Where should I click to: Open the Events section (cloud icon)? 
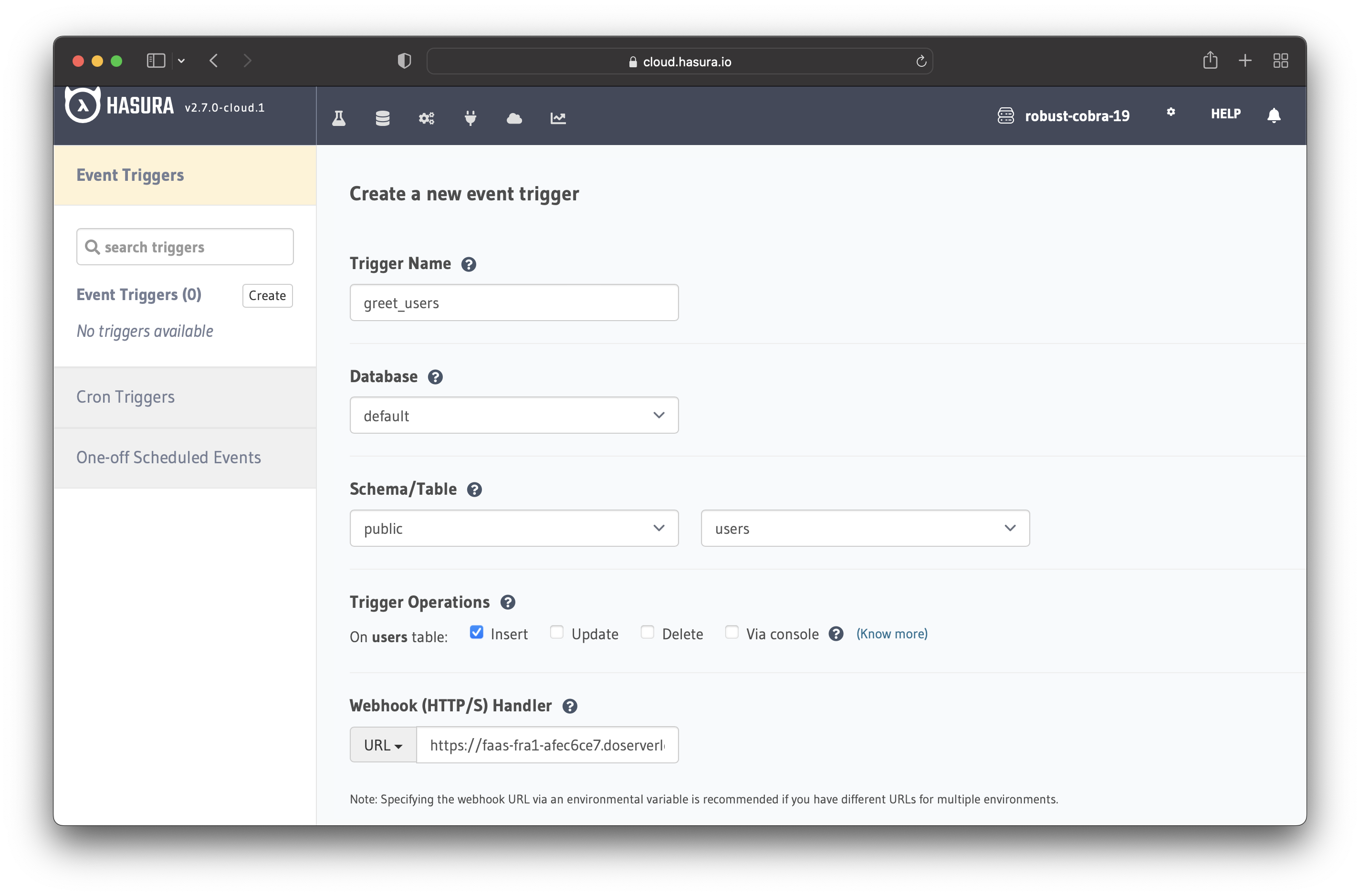click(x=514, y=118)
